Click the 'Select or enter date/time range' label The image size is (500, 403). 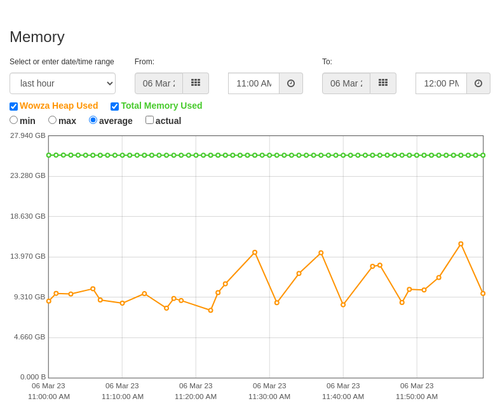coord(62,62)
